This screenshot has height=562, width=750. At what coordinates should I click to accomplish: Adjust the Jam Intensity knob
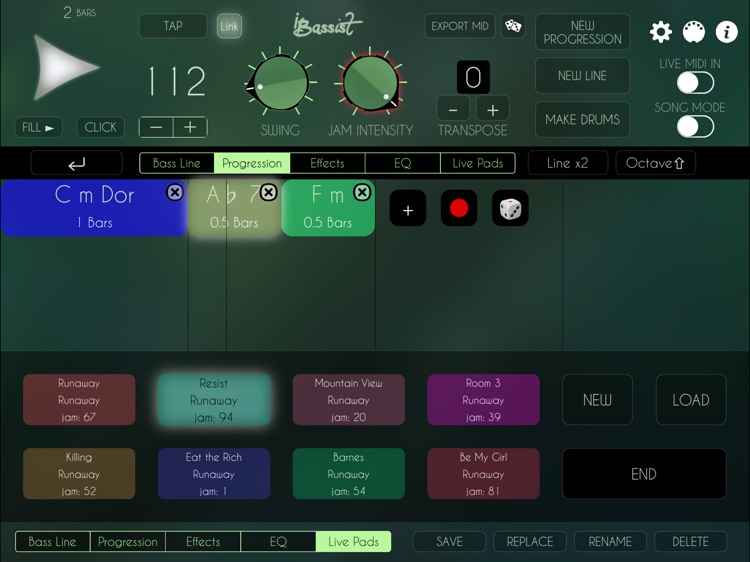371,82
